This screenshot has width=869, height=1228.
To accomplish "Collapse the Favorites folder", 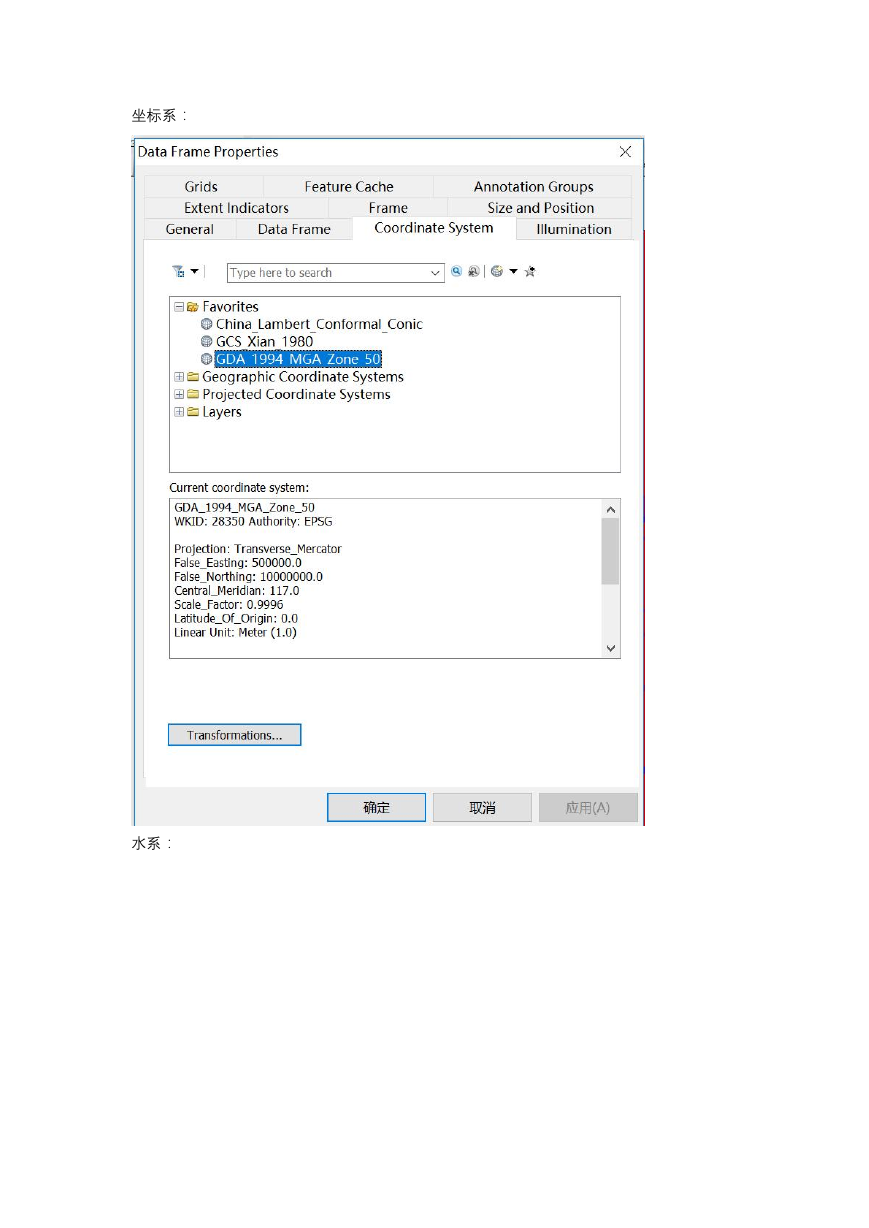I will [179, 307].
